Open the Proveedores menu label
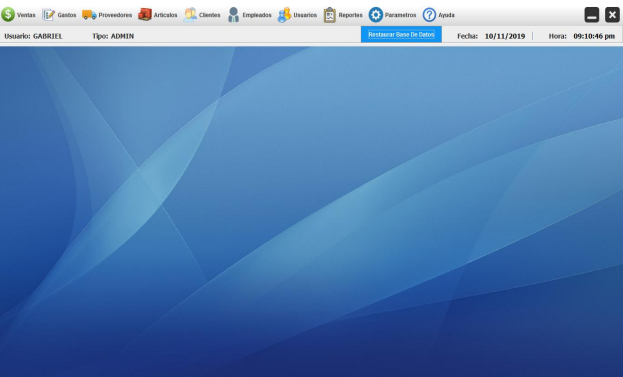The width and height of the screenshot is (623, 377). (x=115, y=15)
